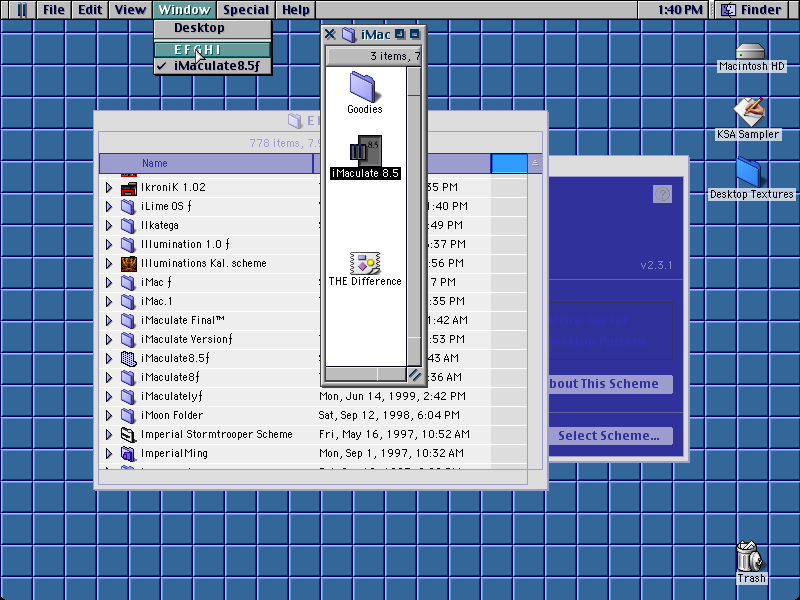This screenshot has height=600, width=800.
Task: Open the Help menu
Action: coord(296,10)
